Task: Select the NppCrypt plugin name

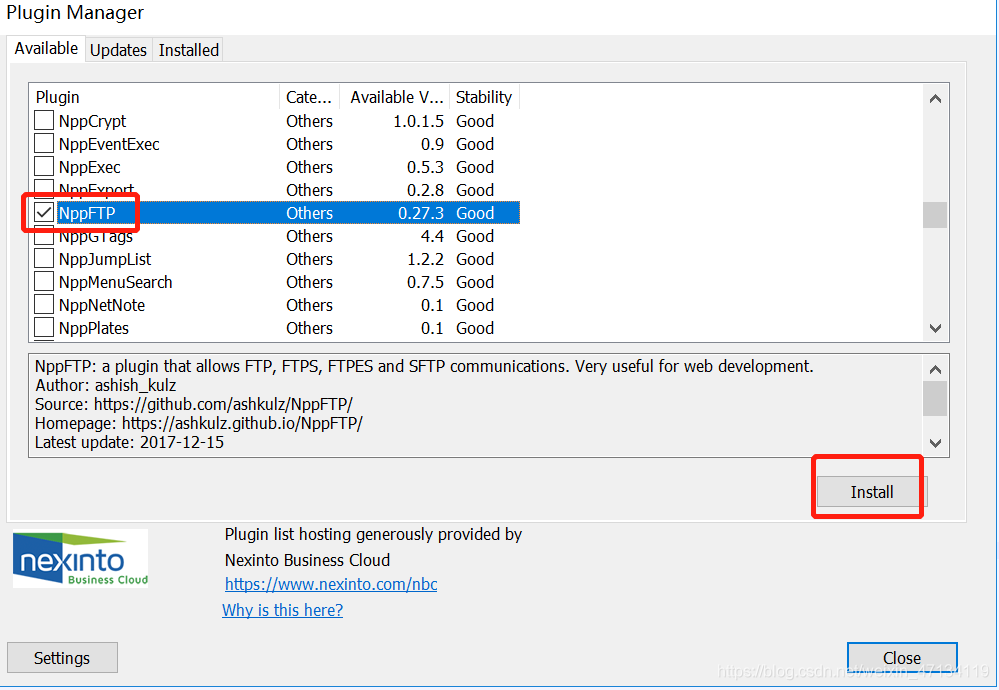Action: pos(92,121)
